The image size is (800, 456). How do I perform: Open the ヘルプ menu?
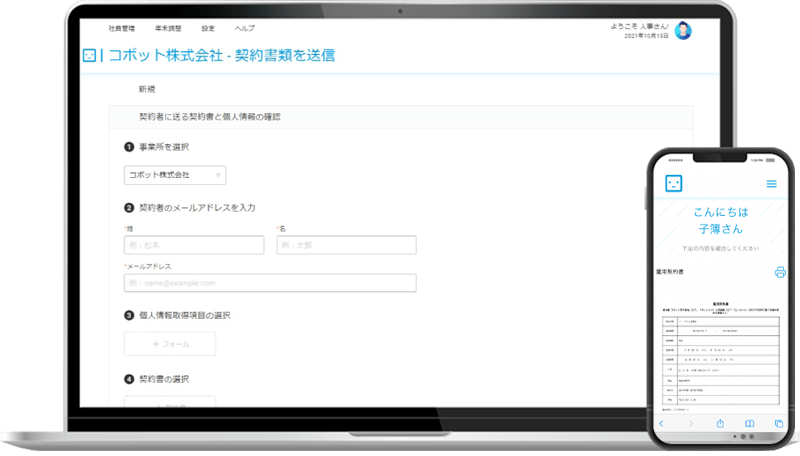click(244, 29)
